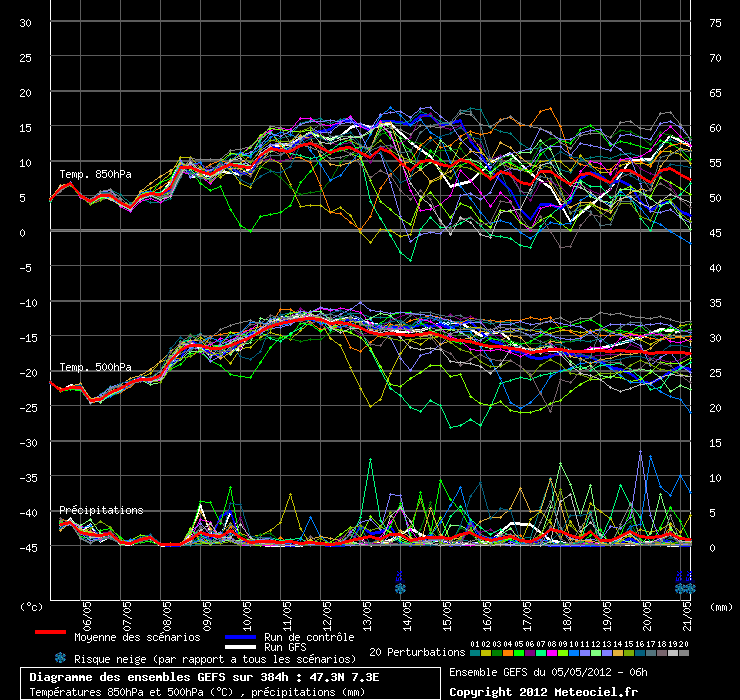Select perturbation 20 gray color swatch

pos(685,653)
